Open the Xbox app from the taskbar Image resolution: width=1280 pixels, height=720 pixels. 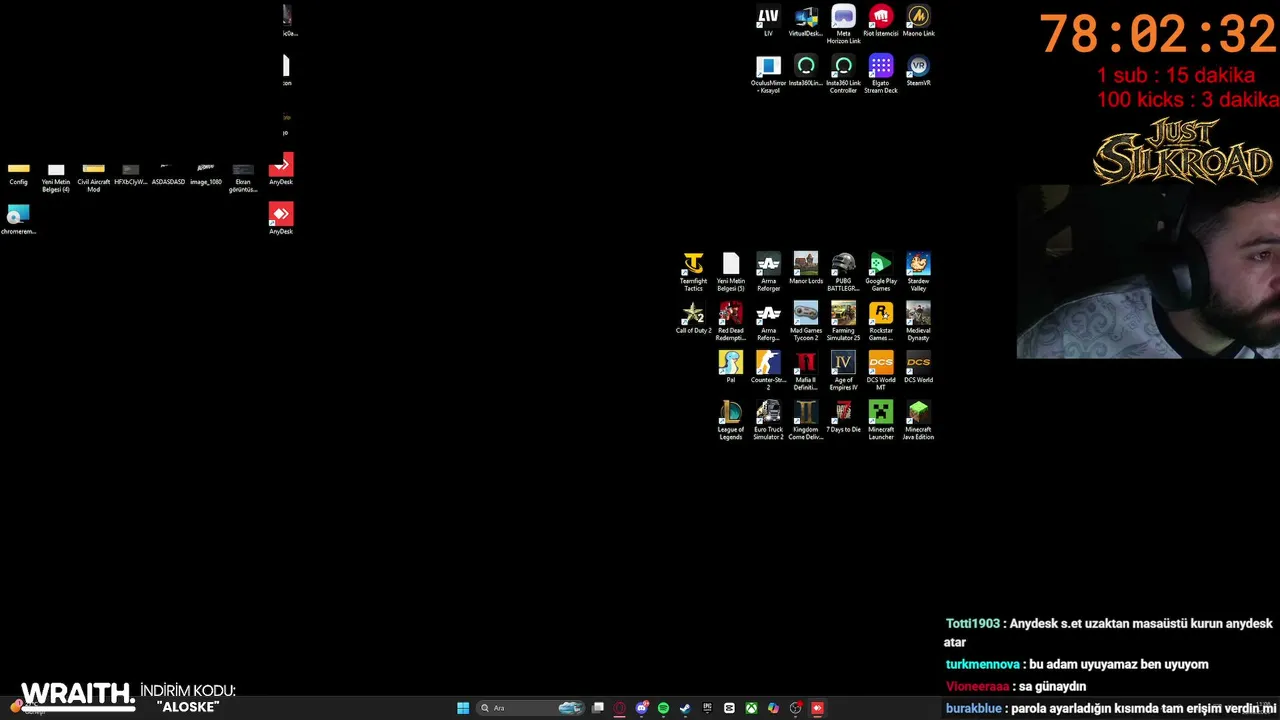pyautogui.click(x=751, y=708)
